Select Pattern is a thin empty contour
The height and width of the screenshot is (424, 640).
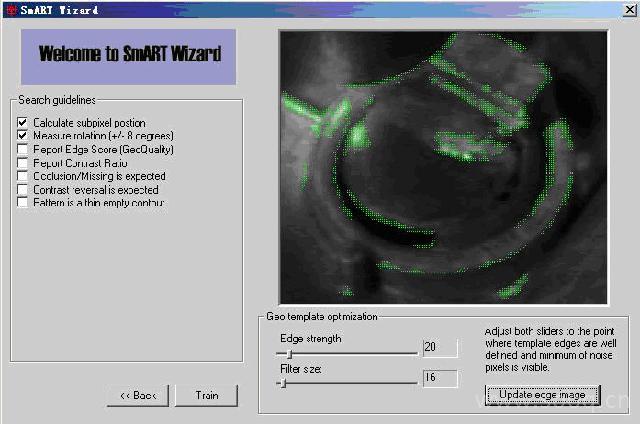(x=23, y=203)
